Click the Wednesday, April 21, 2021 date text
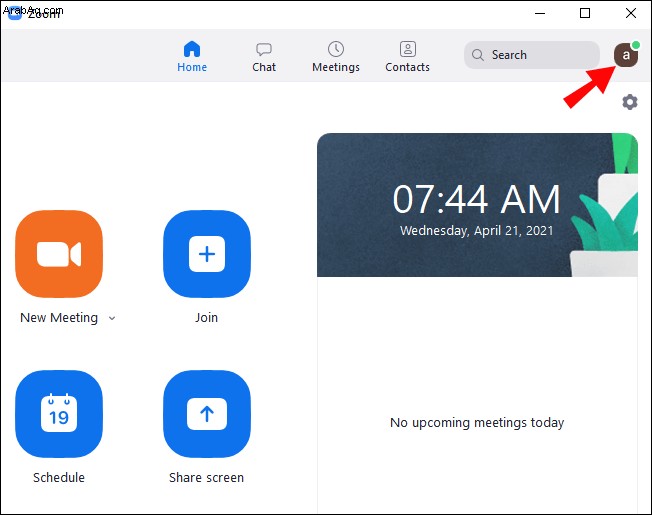This screenshot has height=515, width=652. [x=477, y=231]
